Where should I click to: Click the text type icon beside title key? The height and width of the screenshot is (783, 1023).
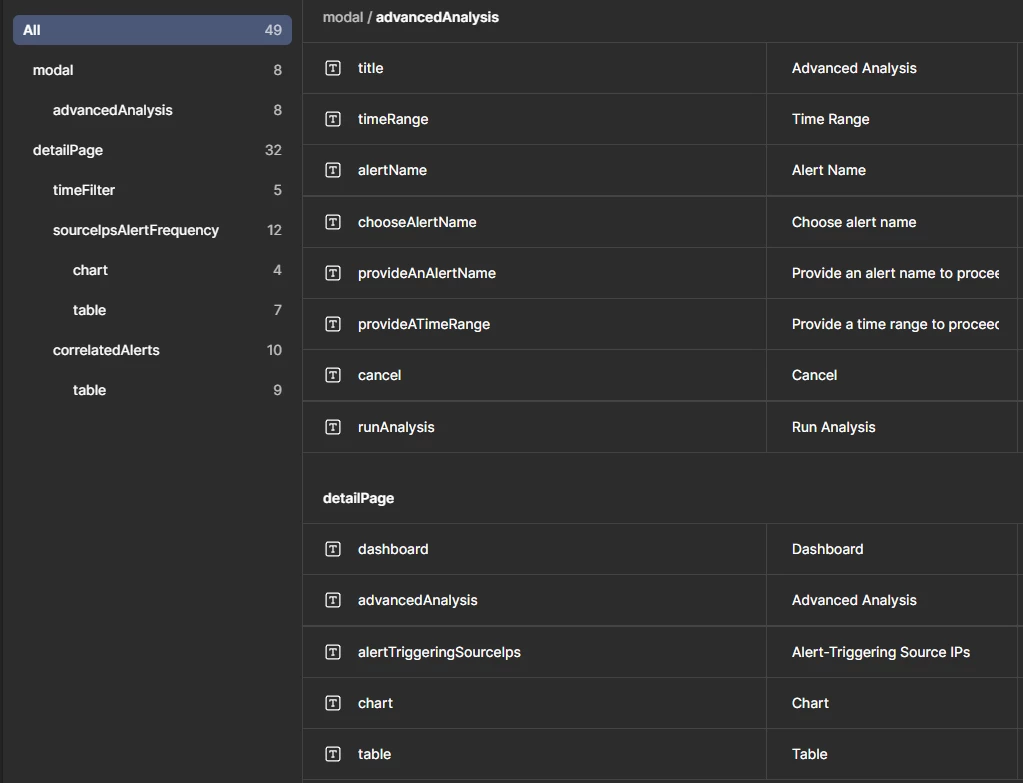click(x=332, y=68)
